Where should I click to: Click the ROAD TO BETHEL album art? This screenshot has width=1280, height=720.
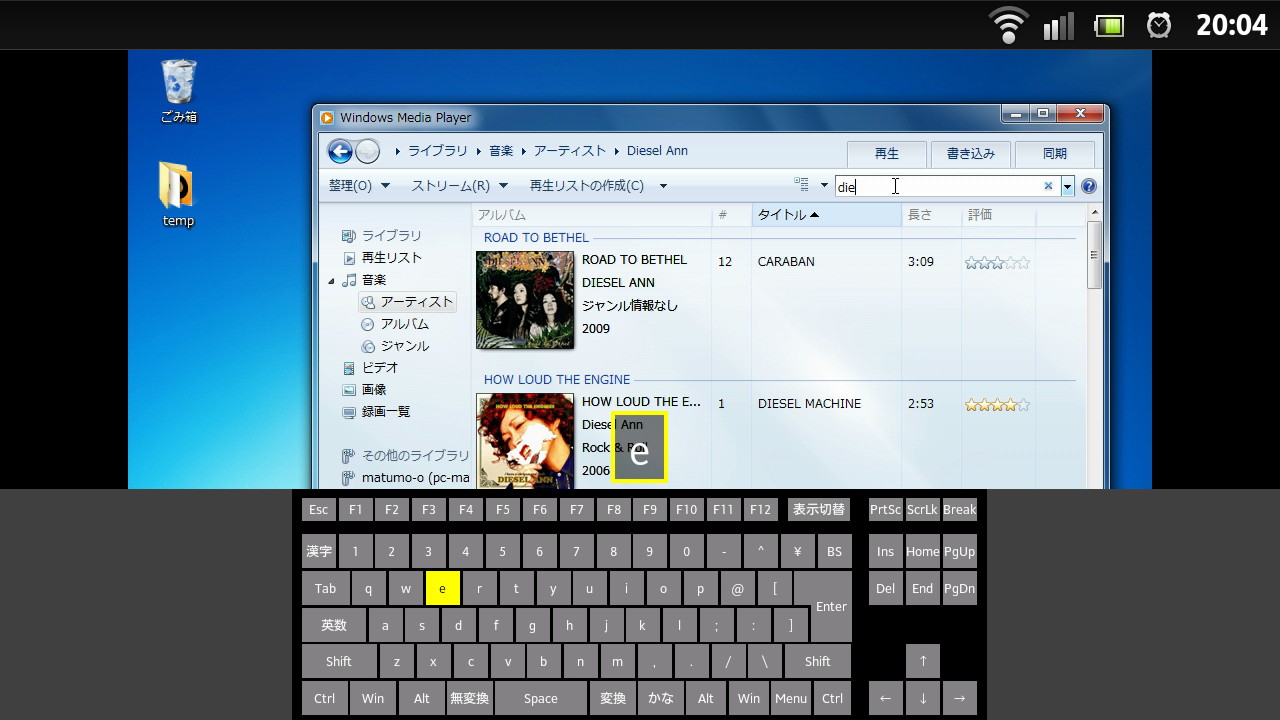point(525,300)
